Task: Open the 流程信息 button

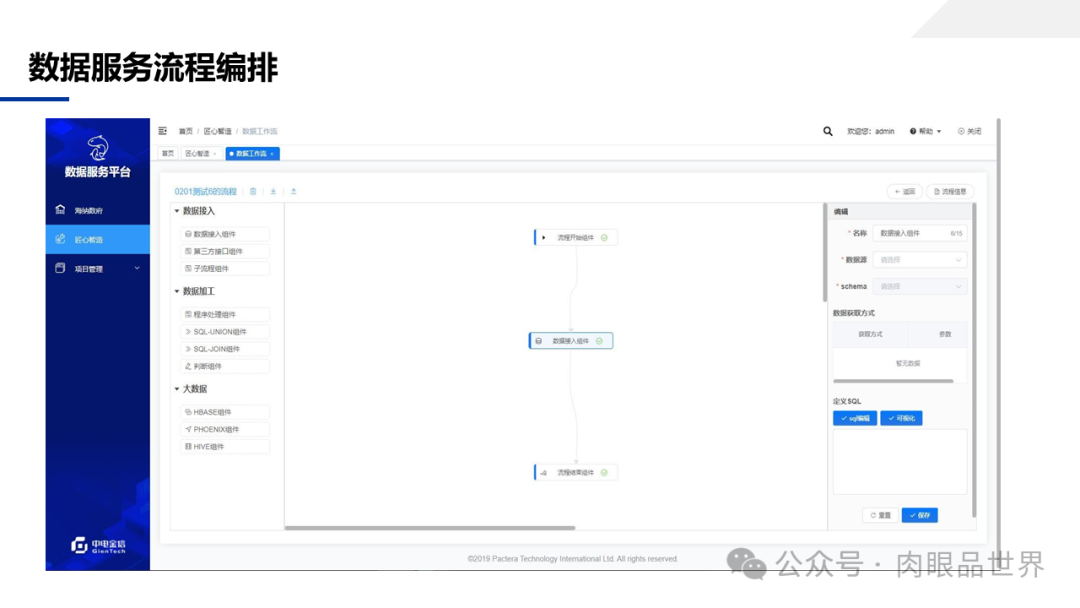Action: point(950,191)
